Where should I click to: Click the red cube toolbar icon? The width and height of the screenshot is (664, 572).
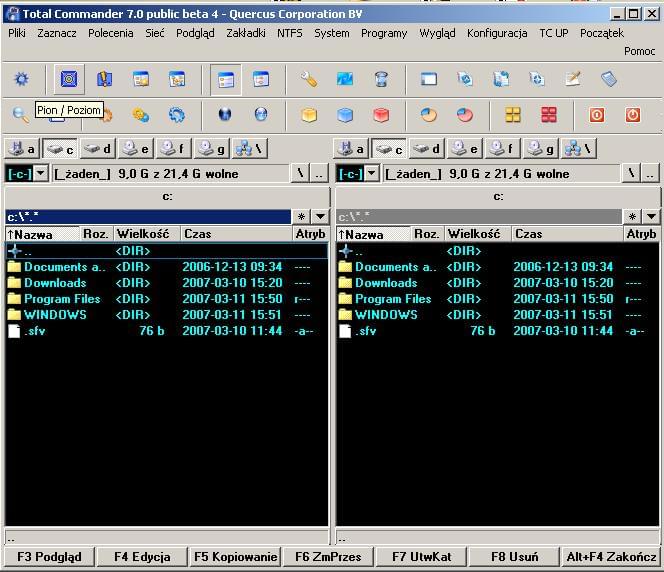click(381, 115)
